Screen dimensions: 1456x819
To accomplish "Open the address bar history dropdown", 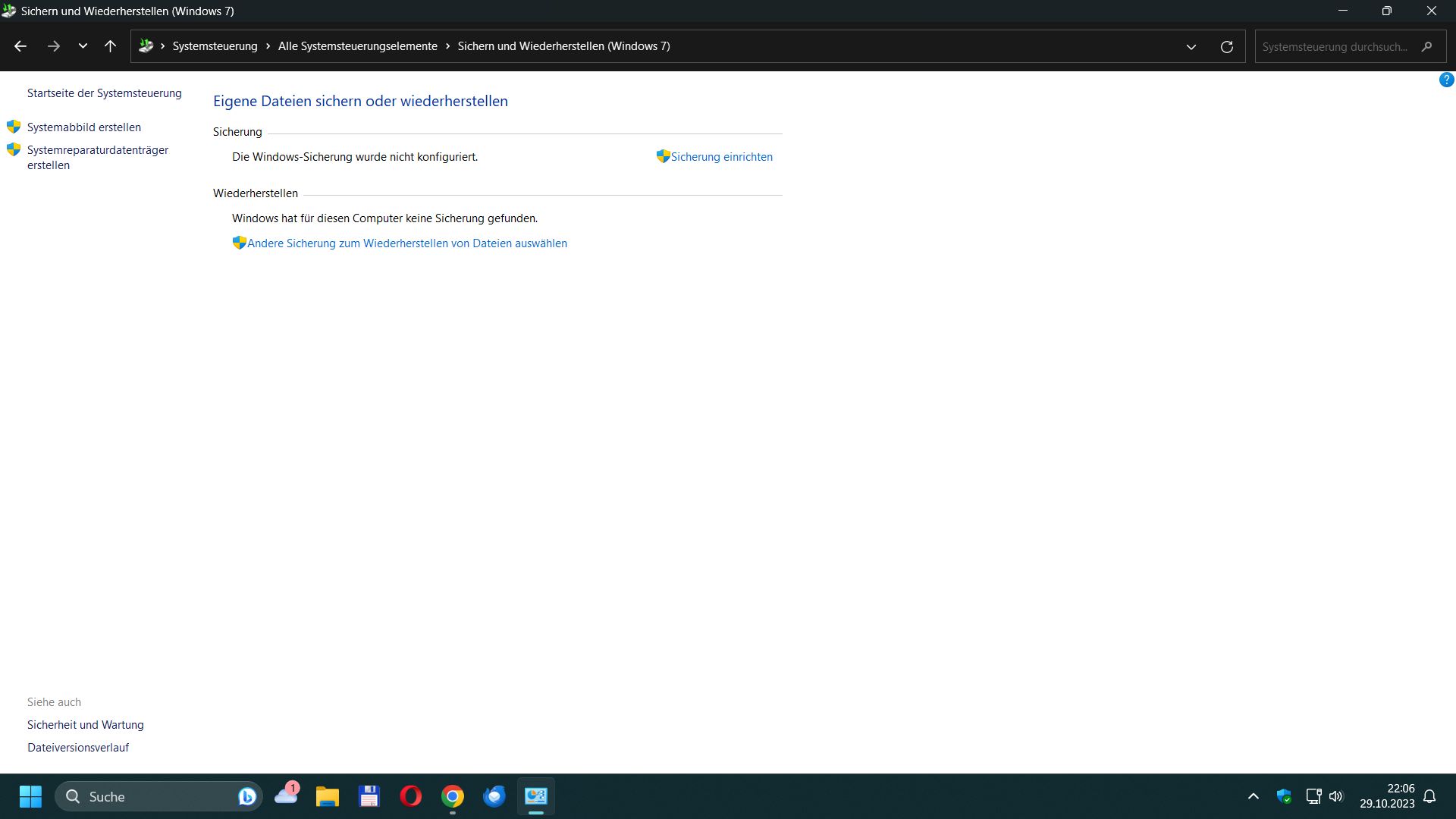I will click(x=1191, y=46).
